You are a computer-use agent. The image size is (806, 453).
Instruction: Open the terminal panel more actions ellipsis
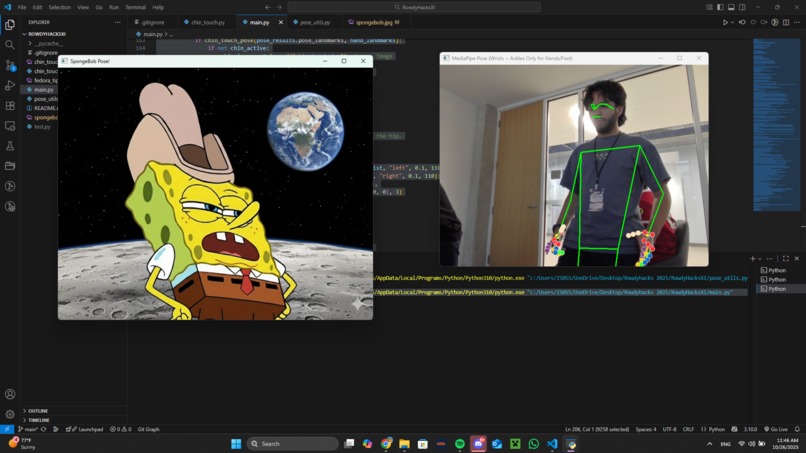pyautogui.click(x=769, y=259)
